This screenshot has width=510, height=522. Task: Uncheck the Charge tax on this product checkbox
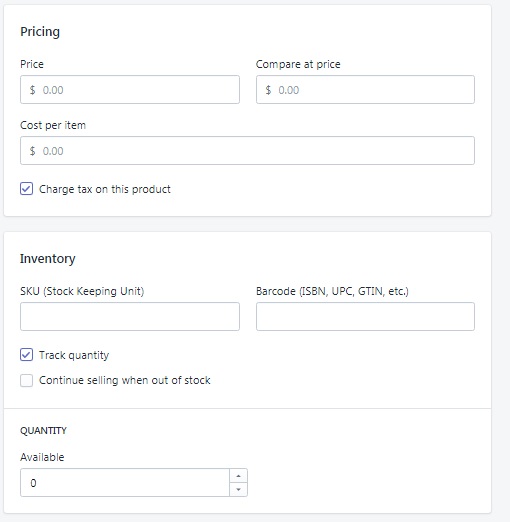tap(26, 189)
